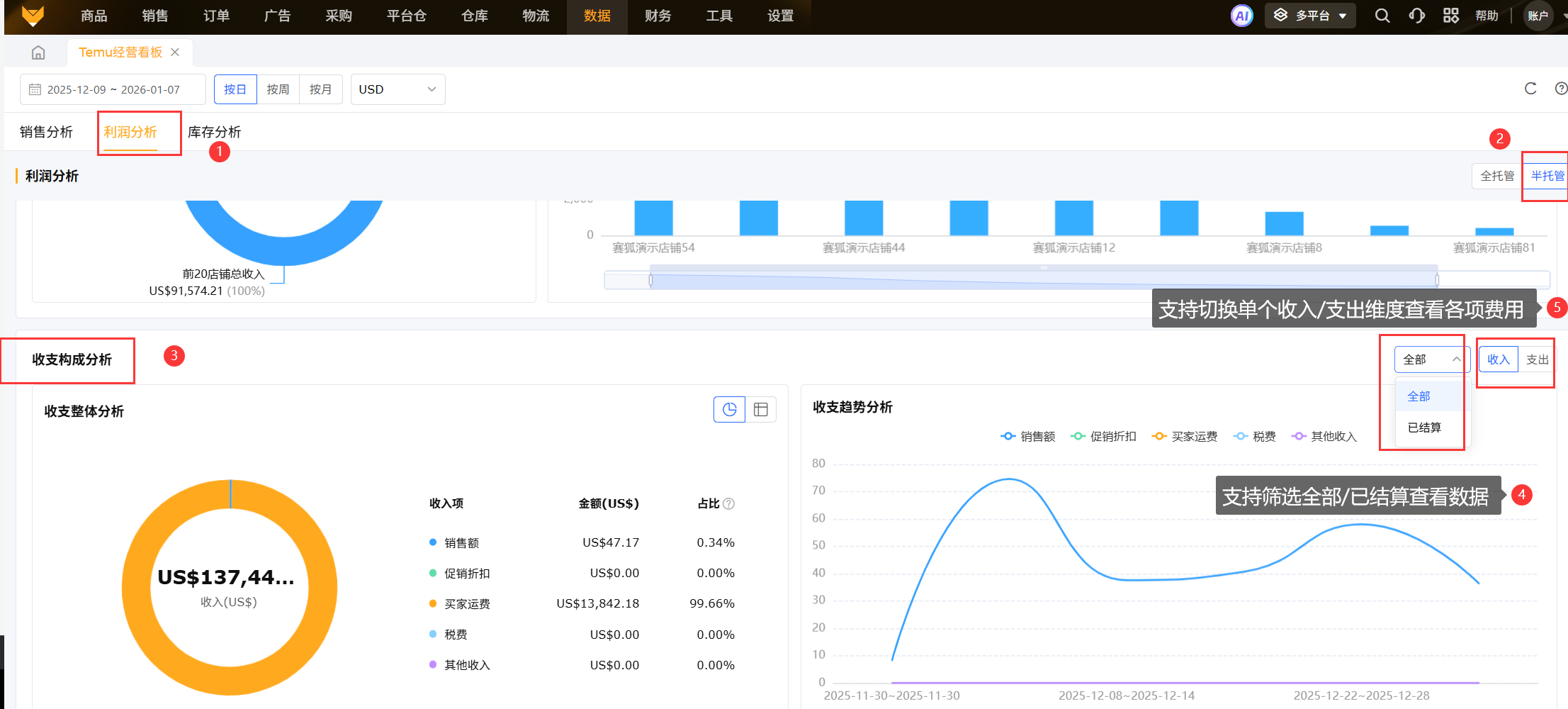Image resolution: width=1568 pixels, height=709 pixels.
Task: Open the search magnifier icon
Action: (x=1382, y=16)
